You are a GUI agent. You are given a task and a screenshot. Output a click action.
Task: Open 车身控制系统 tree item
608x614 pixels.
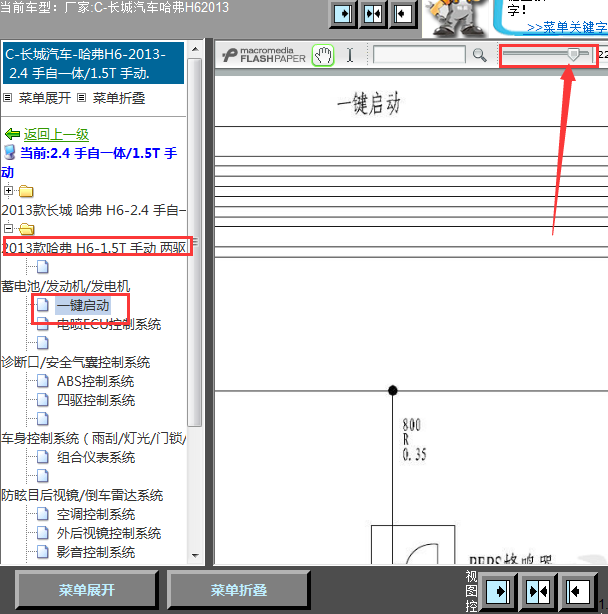tap(93, 438)
